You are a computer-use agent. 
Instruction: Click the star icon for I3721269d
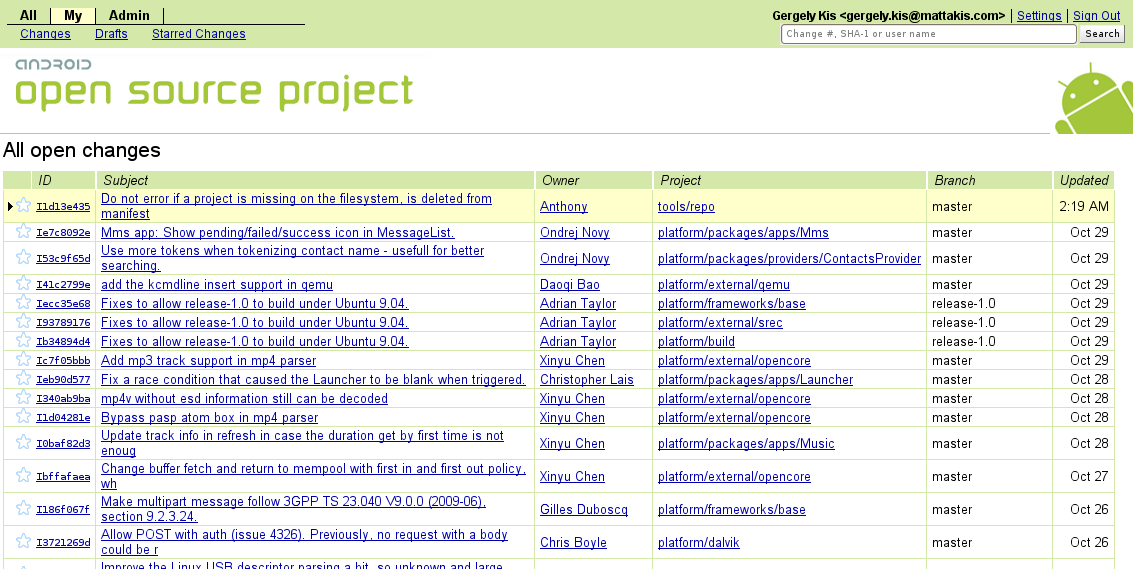coord(23,542)
